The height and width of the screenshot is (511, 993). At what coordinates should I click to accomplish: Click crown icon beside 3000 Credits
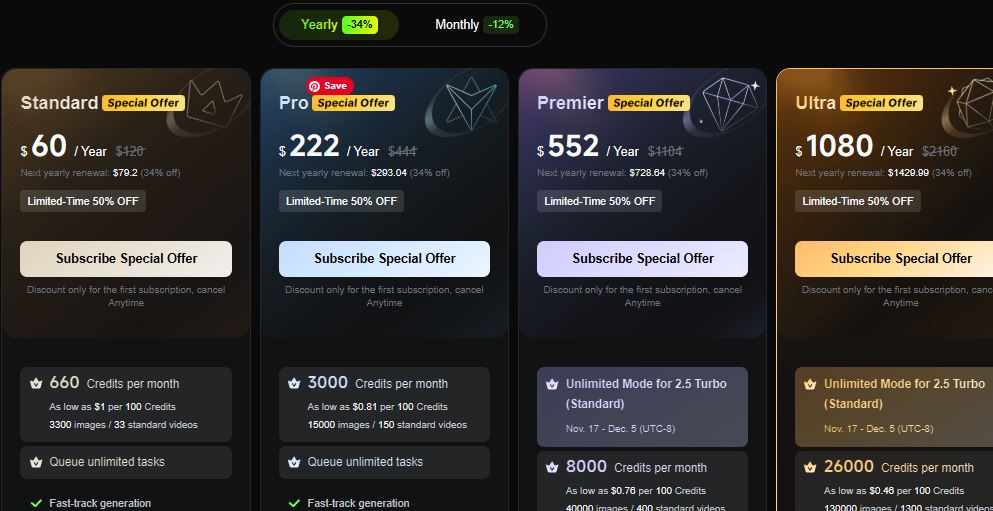click(294, 383)
